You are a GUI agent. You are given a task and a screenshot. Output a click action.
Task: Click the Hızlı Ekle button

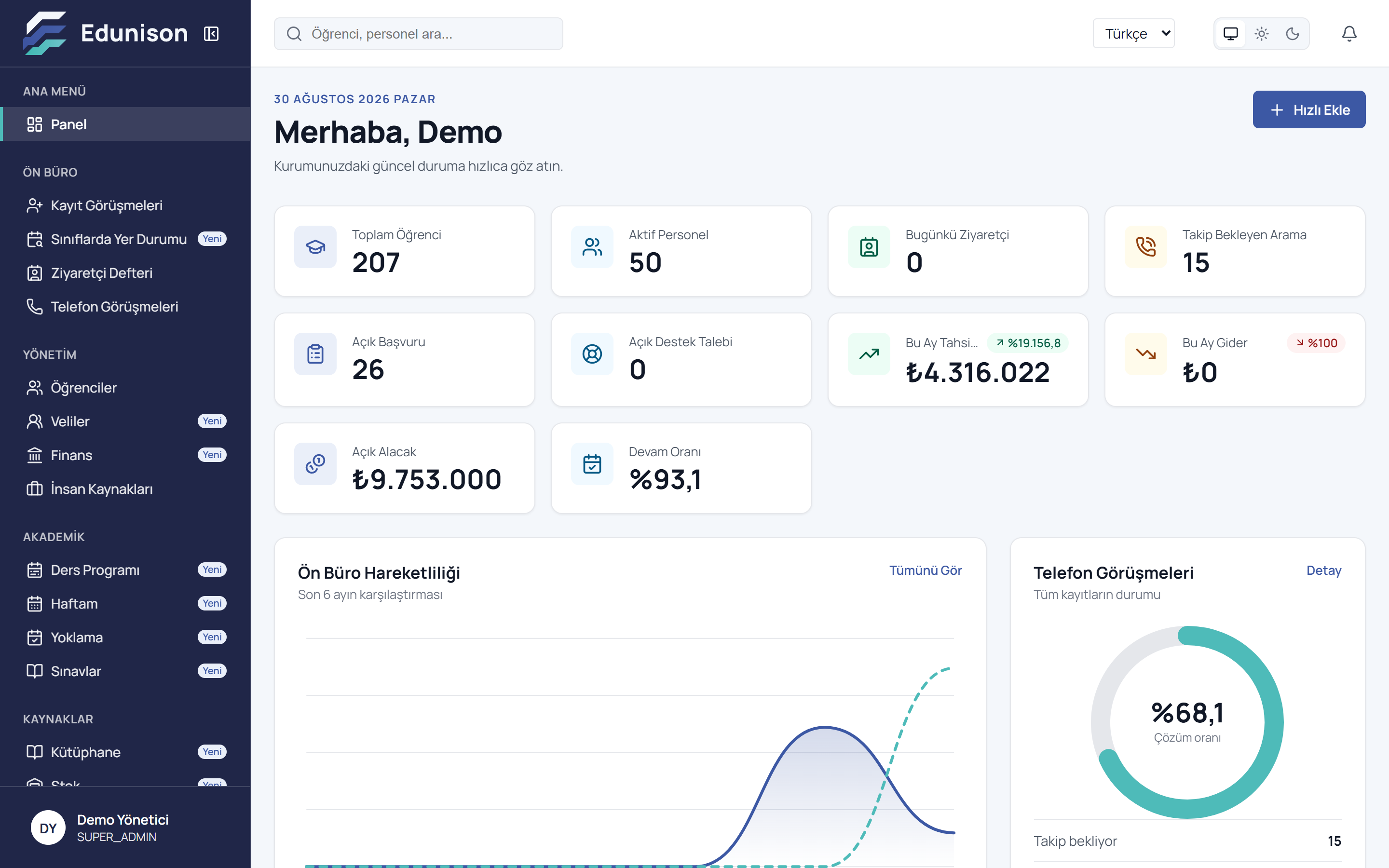point(1308,109)
